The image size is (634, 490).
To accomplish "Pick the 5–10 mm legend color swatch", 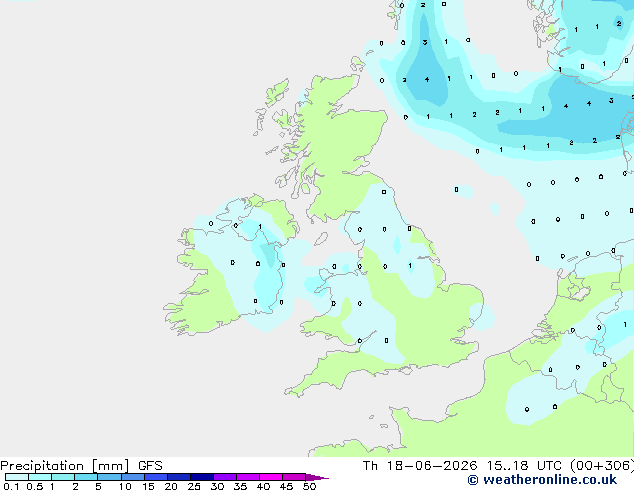I will [x=110, y=477].
